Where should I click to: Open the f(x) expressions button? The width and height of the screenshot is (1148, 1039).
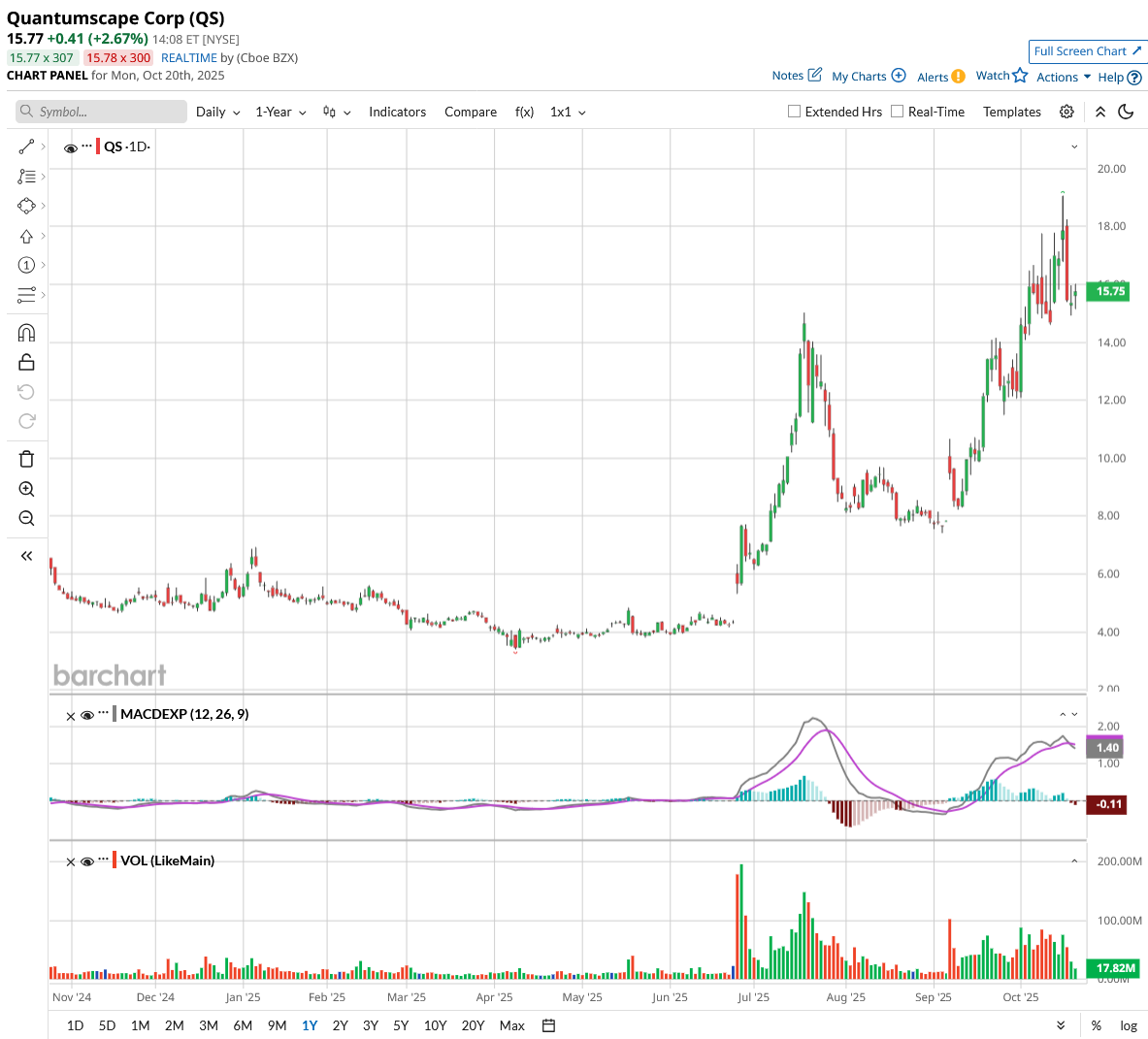point(524,112)
